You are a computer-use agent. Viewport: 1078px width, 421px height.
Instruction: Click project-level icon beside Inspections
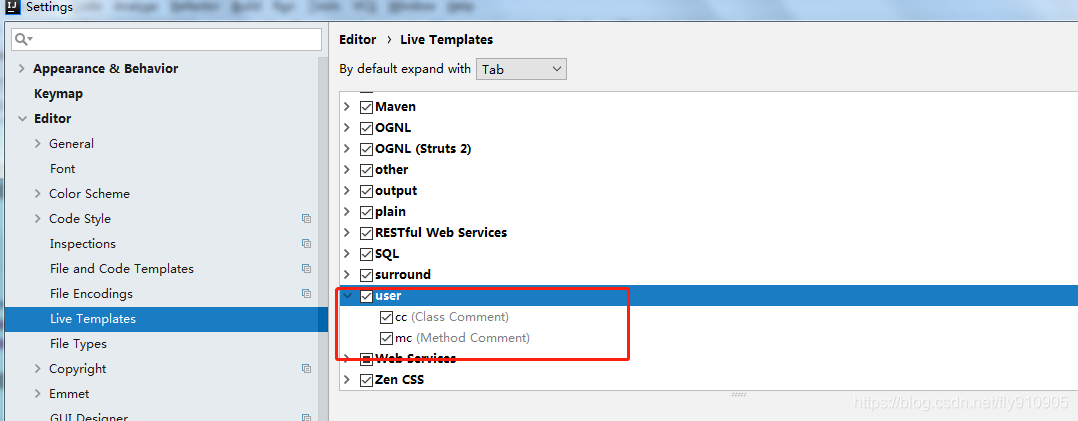click(x=306, y=244)
